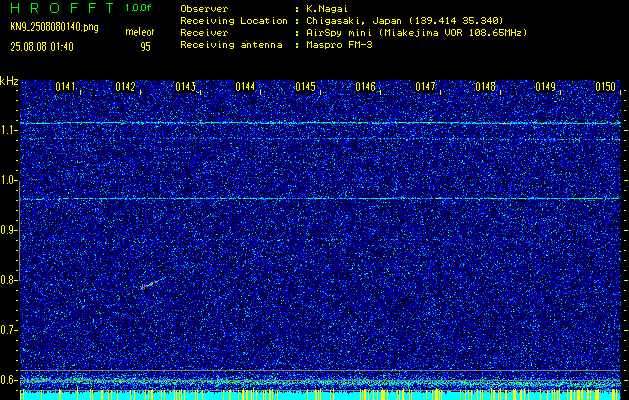
Task: Click the 0146 time marker
Action: pos(365,87)
